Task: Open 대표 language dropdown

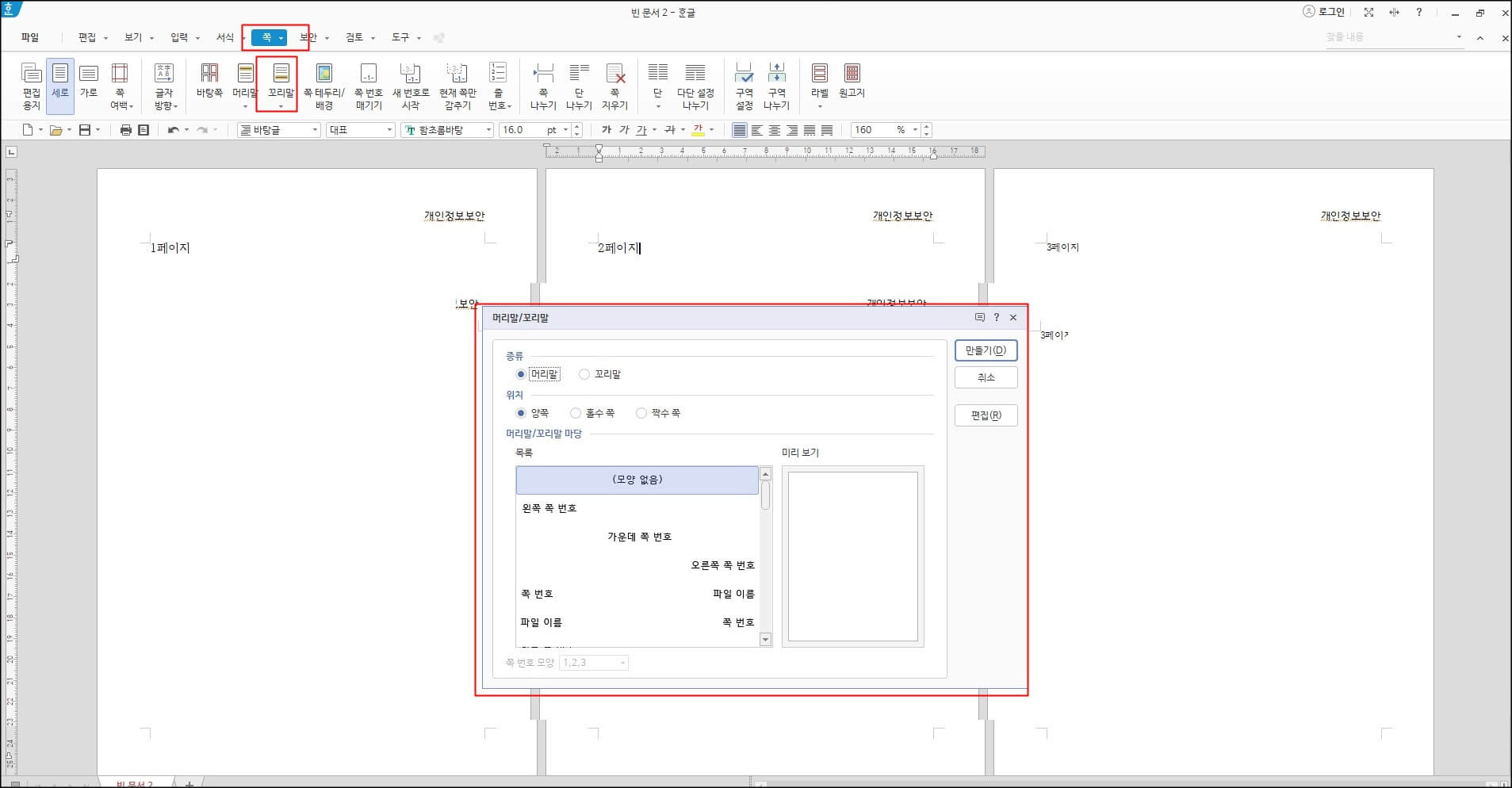Action: point(361,130)
